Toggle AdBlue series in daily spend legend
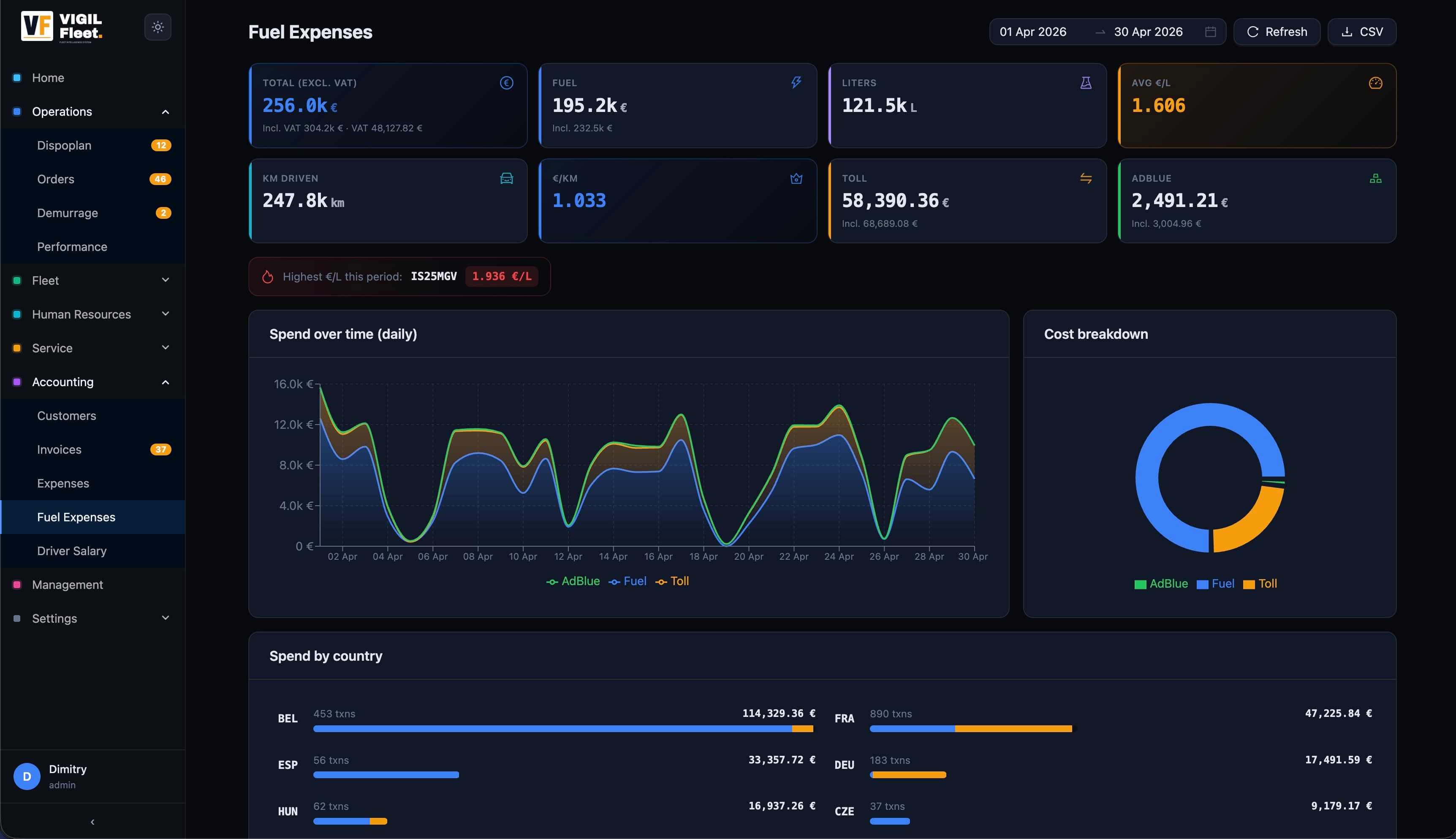 click(573, 581)
